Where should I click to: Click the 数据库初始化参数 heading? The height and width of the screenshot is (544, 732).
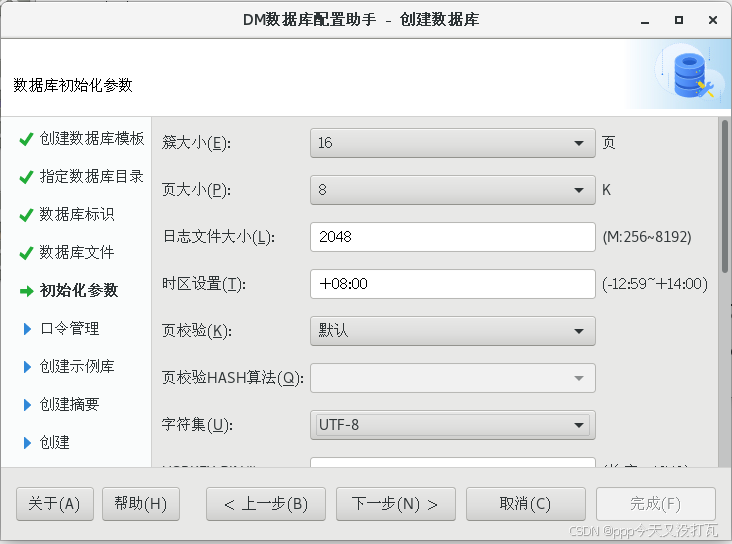[73, 85]
